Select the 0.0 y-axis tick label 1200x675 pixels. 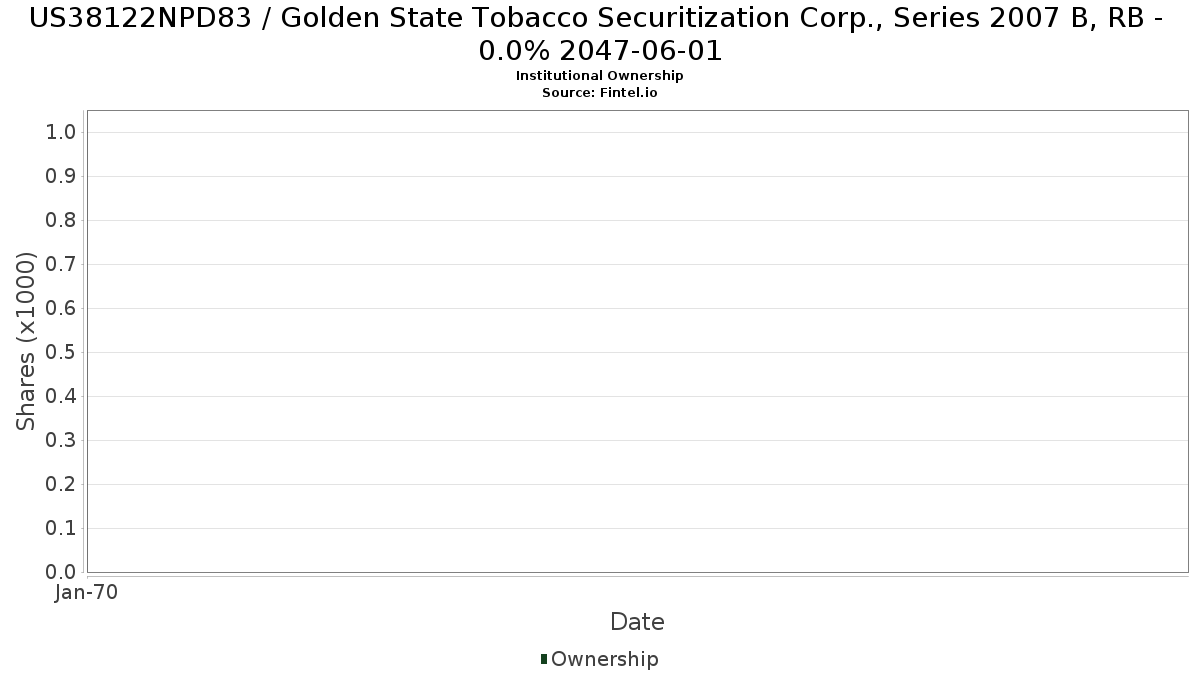tap(62, 572)
